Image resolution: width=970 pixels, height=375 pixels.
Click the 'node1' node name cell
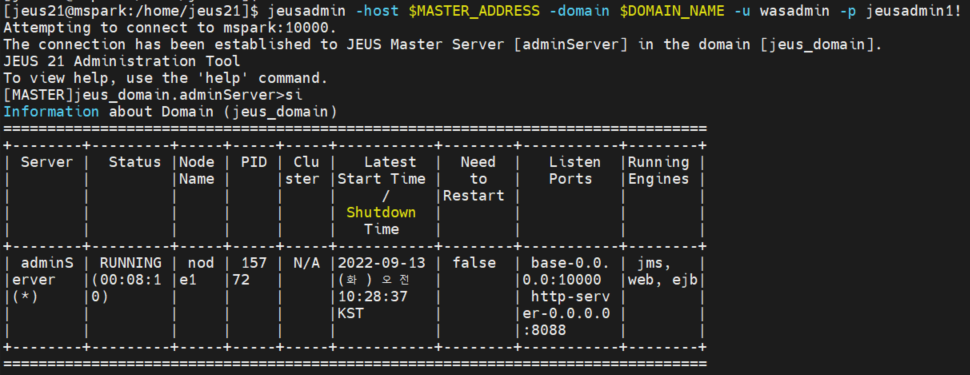point(197,271)
